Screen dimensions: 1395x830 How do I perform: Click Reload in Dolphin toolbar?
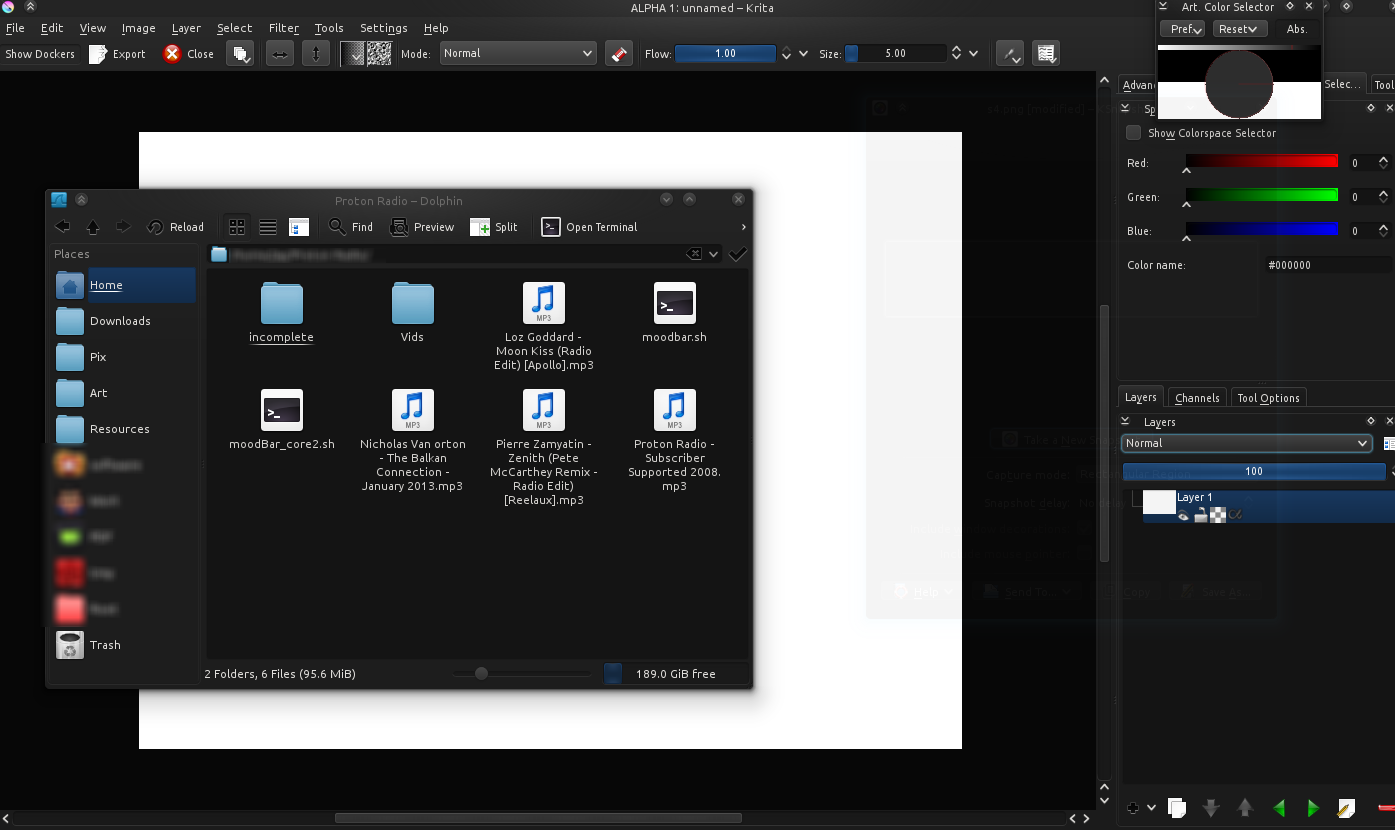pyautogui.click(x=175, y=227)
